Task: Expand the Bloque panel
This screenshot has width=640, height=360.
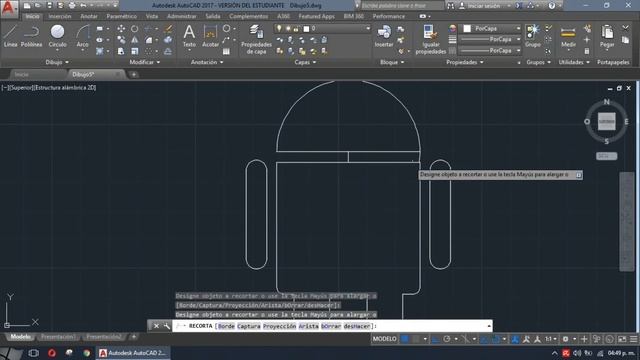Action: (x=392, y=62)
